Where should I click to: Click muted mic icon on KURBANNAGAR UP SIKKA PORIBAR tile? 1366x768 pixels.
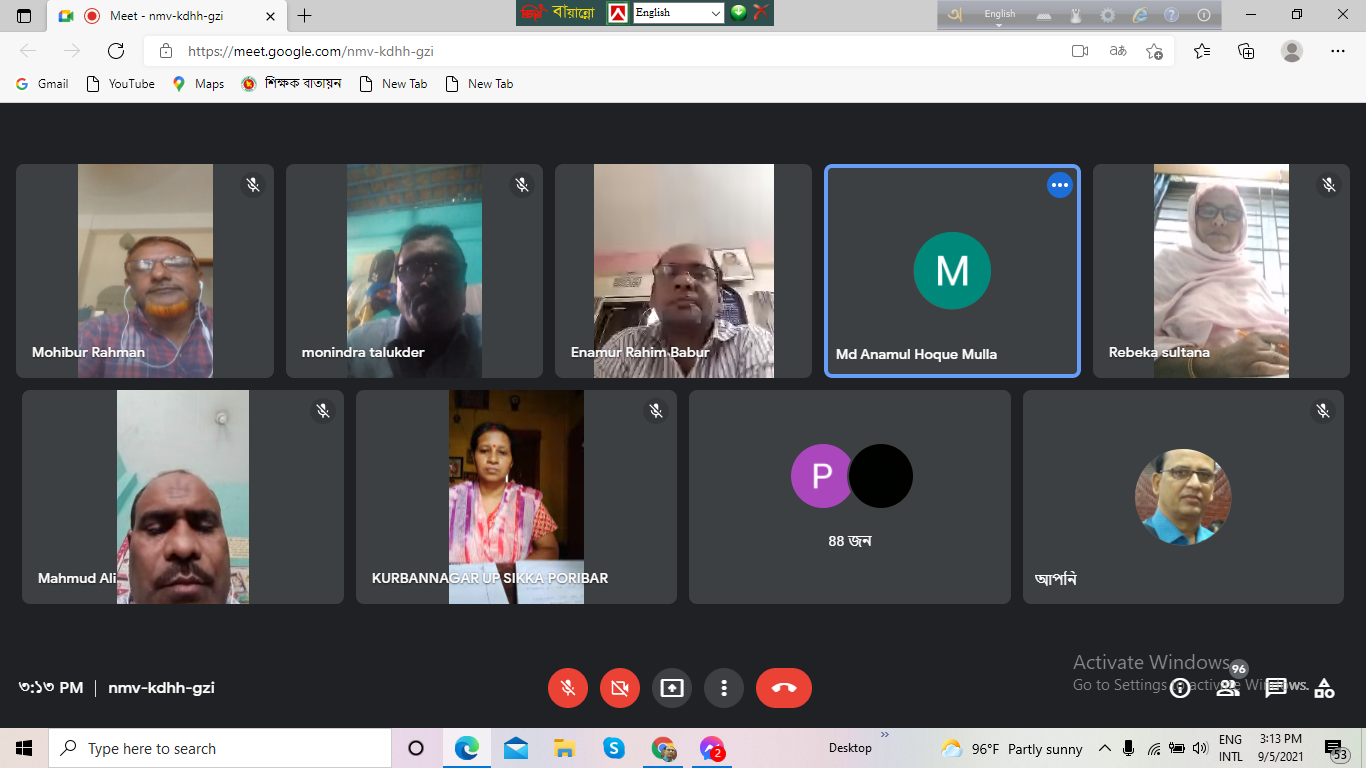tap(656, 411)
